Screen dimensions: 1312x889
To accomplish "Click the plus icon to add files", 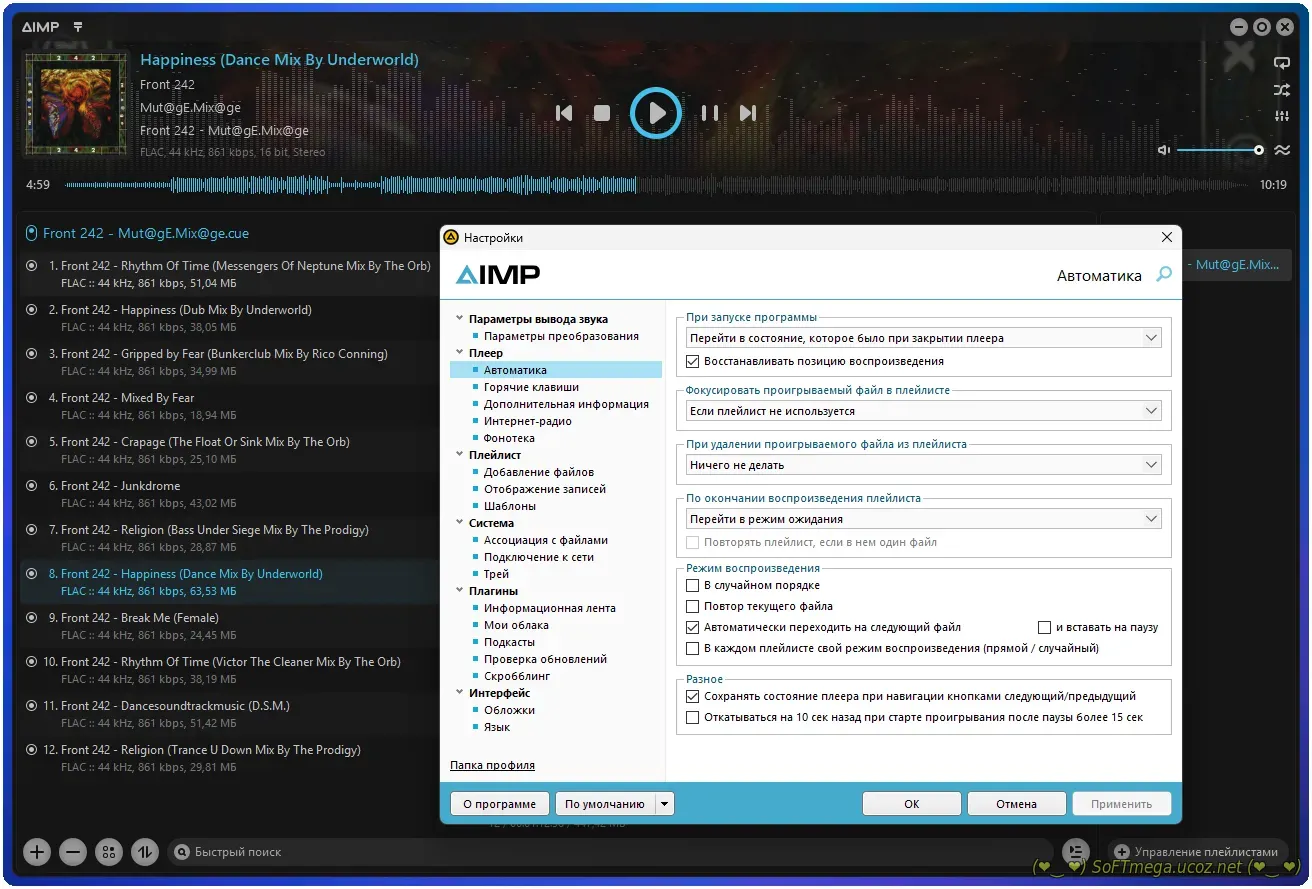I will (37, 852).
